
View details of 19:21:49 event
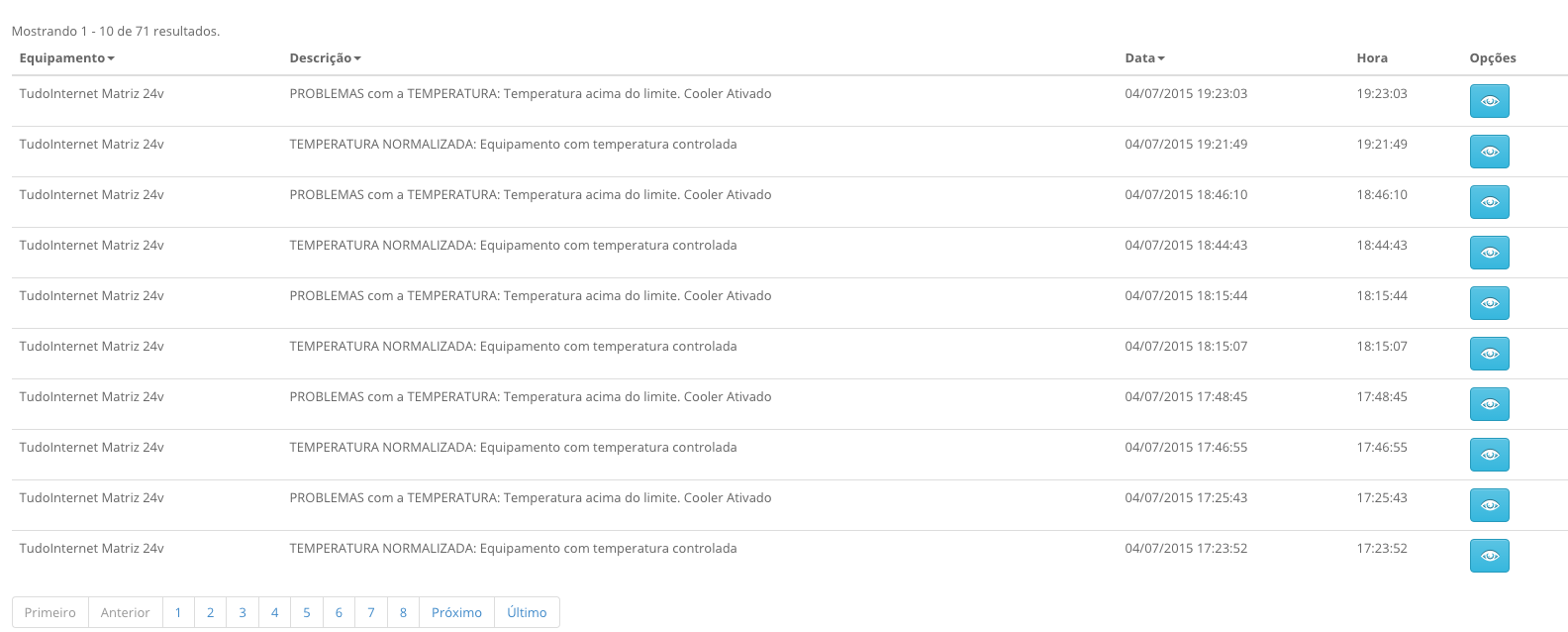tap(1489, 152)
